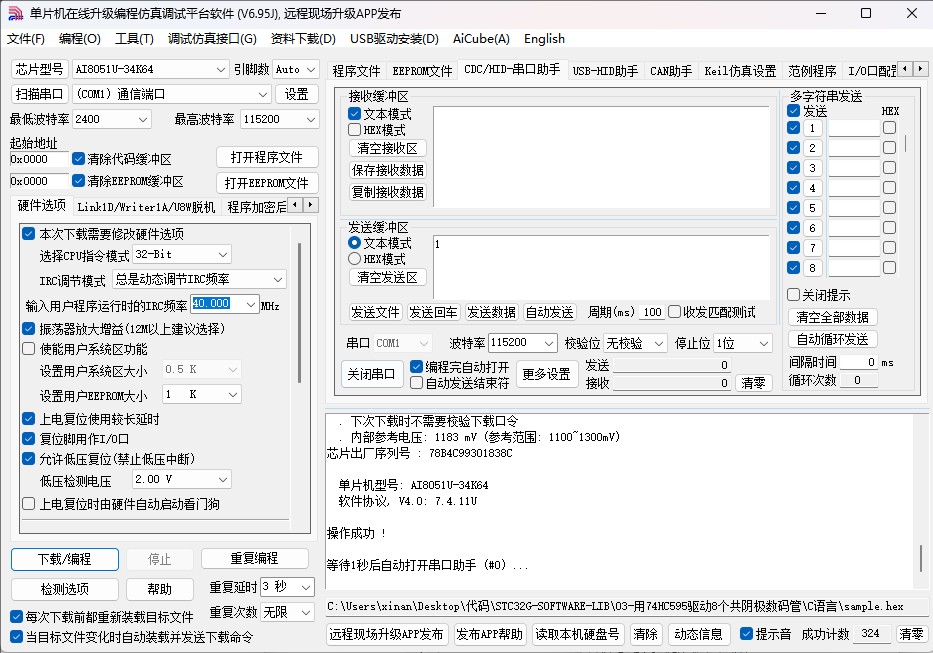Image resolution: width=933 pixels, height=653 pixels.
Task: Expand the 停止位 1位 dropdown
Action: tap(764, 343)
